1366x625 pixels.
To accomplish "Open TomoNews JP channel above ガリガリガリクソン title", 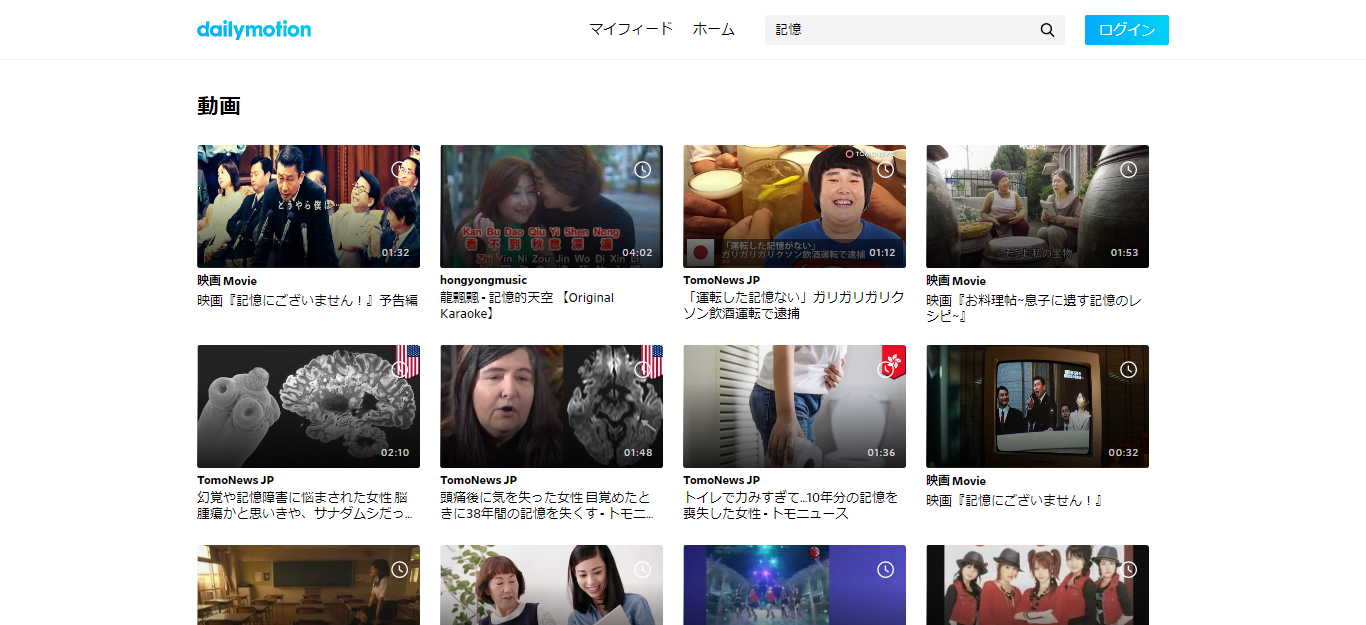I will 721,281.
